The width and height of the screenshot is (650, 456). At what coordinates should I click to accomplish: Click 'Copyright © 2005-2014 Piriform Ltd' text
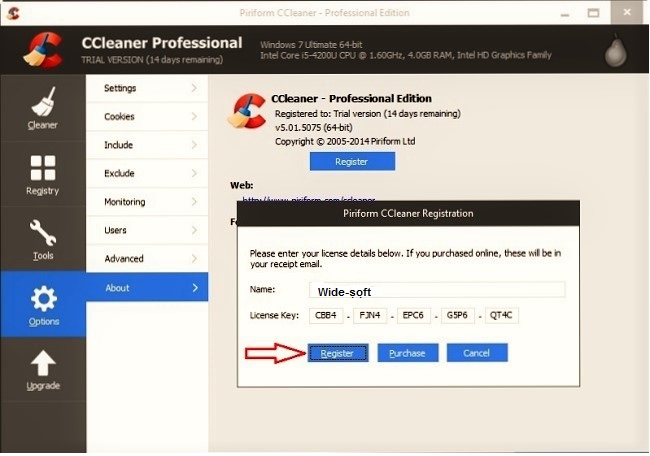345,141
